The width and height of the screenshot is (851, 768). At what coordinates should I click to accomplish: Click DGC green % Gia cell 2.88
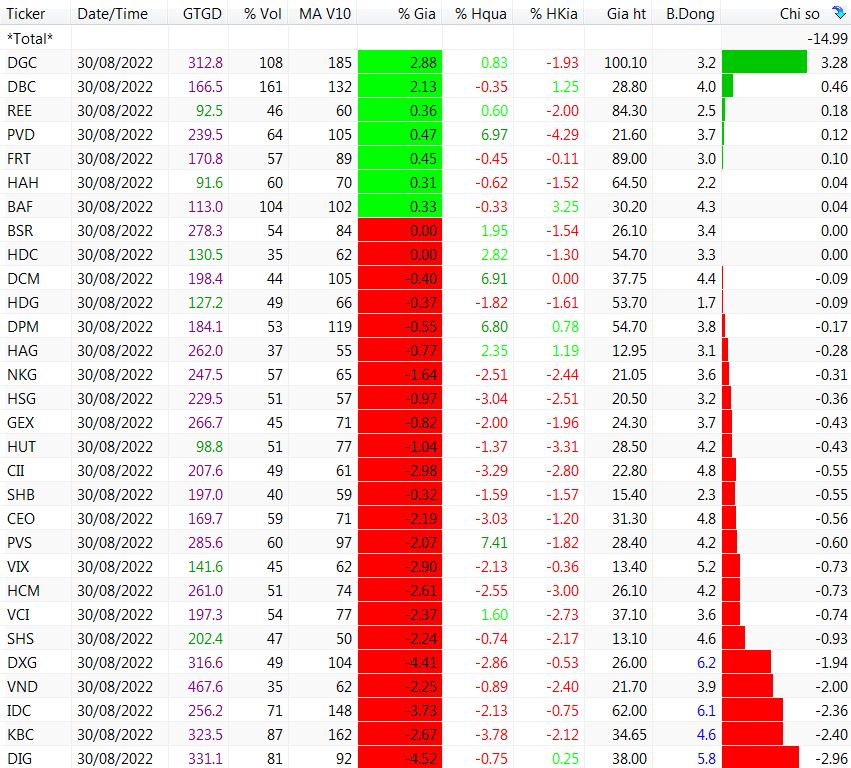[x=400, y=63]
